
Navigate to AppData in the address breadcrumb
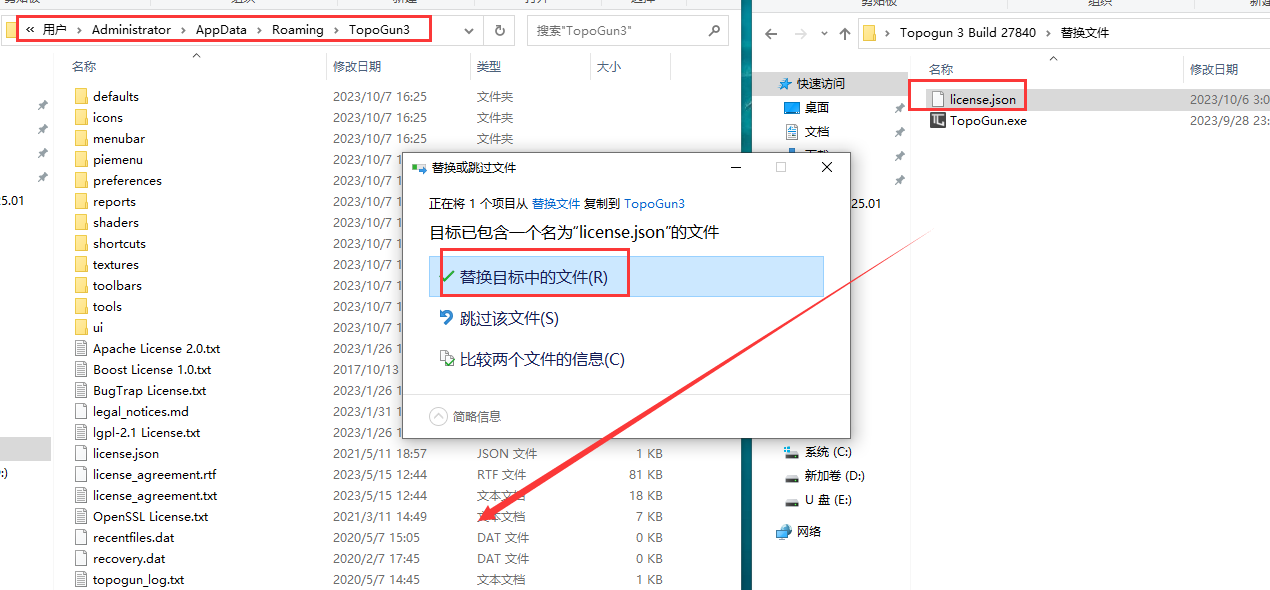coord(221,29)
